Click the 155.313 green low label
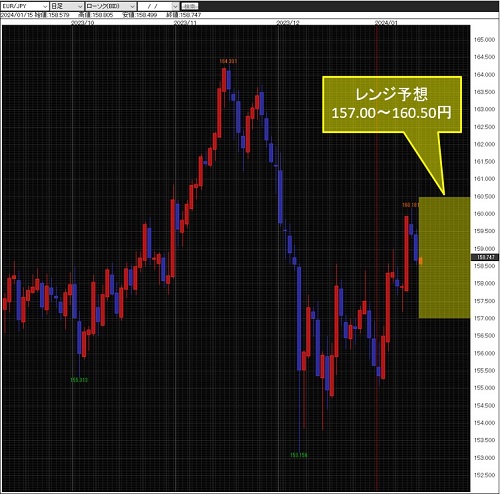The image size is (500, 494). (79, 380)
